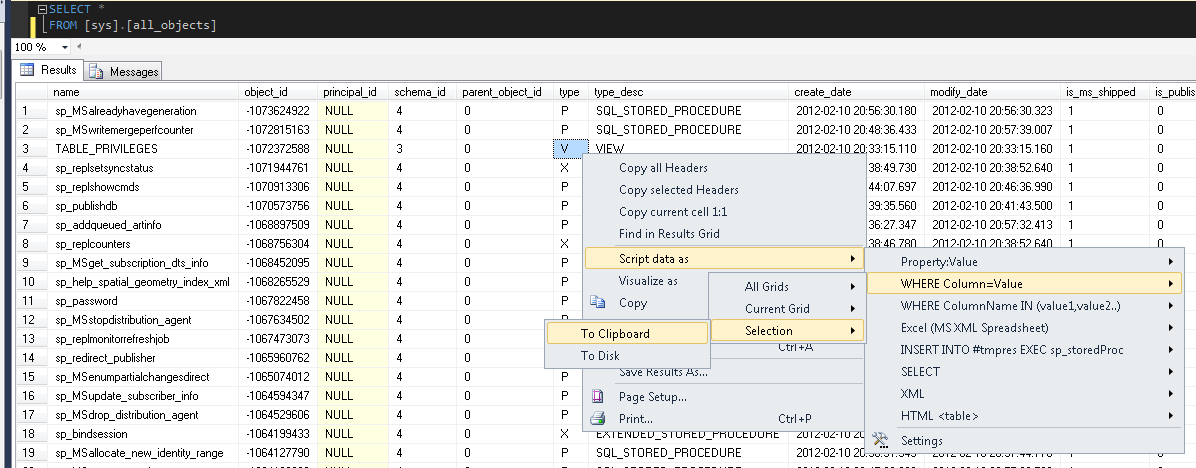Viewport: 1196px width, 468px height.
Task: Choose To Clipboard
Action: point(628,333)
